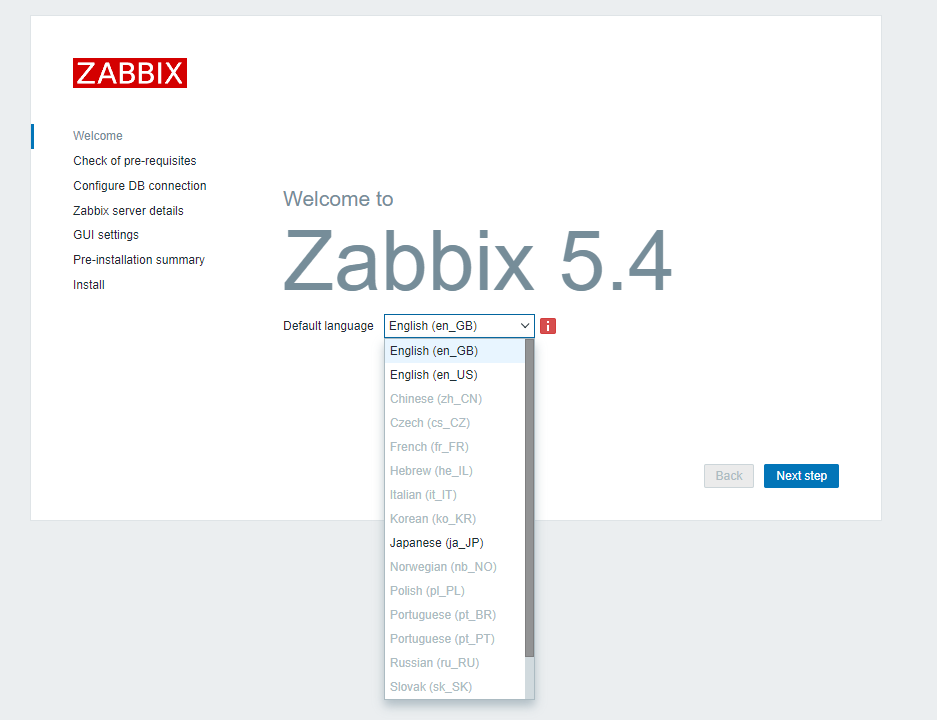Select English (en_GB) from the list

tap(434, 351)
